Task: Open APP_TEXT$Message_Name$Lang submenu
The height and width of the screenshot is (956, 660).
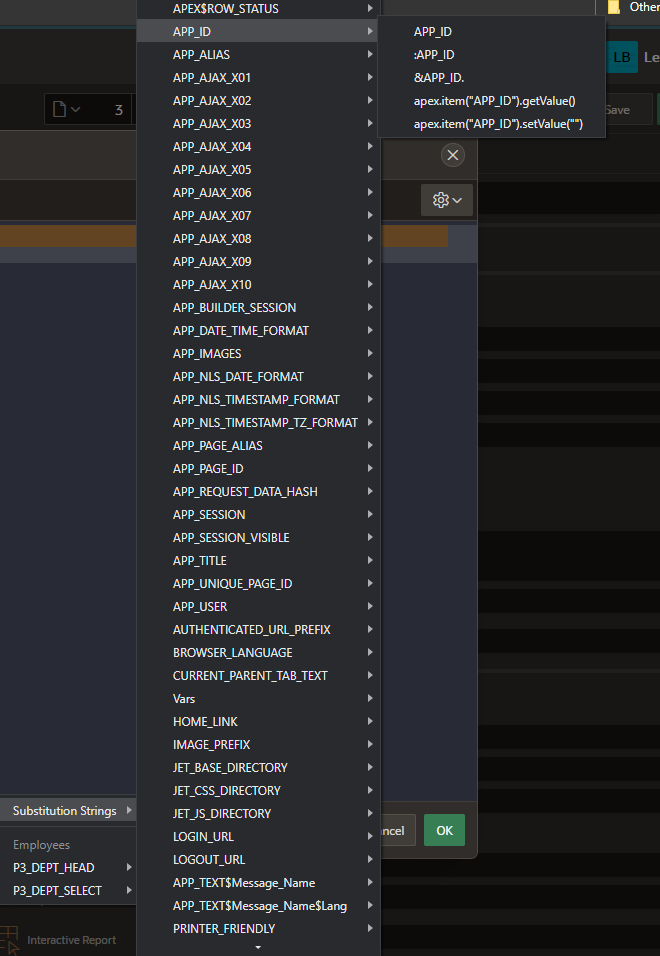Action: [258, 906]
